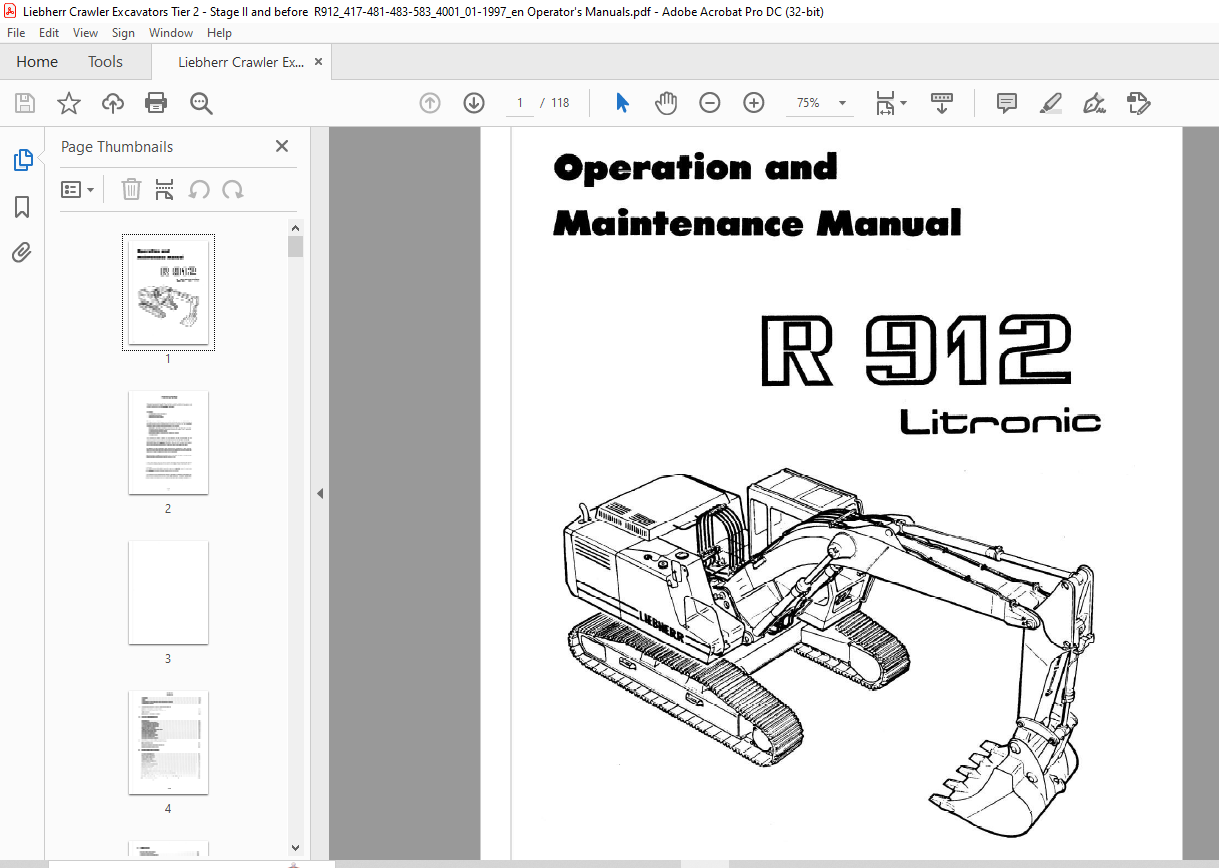Go to previous page arrow
1219x868 pixels.
430,103
